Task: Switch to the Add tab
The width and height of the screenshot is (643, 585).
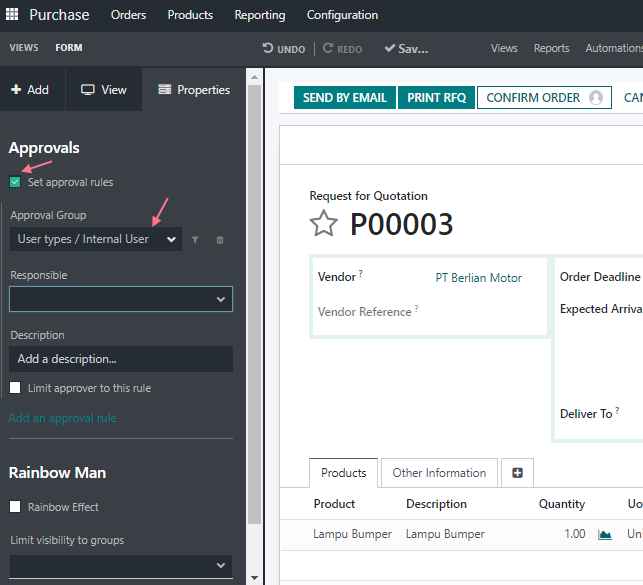Action: [x=30, y=89]
